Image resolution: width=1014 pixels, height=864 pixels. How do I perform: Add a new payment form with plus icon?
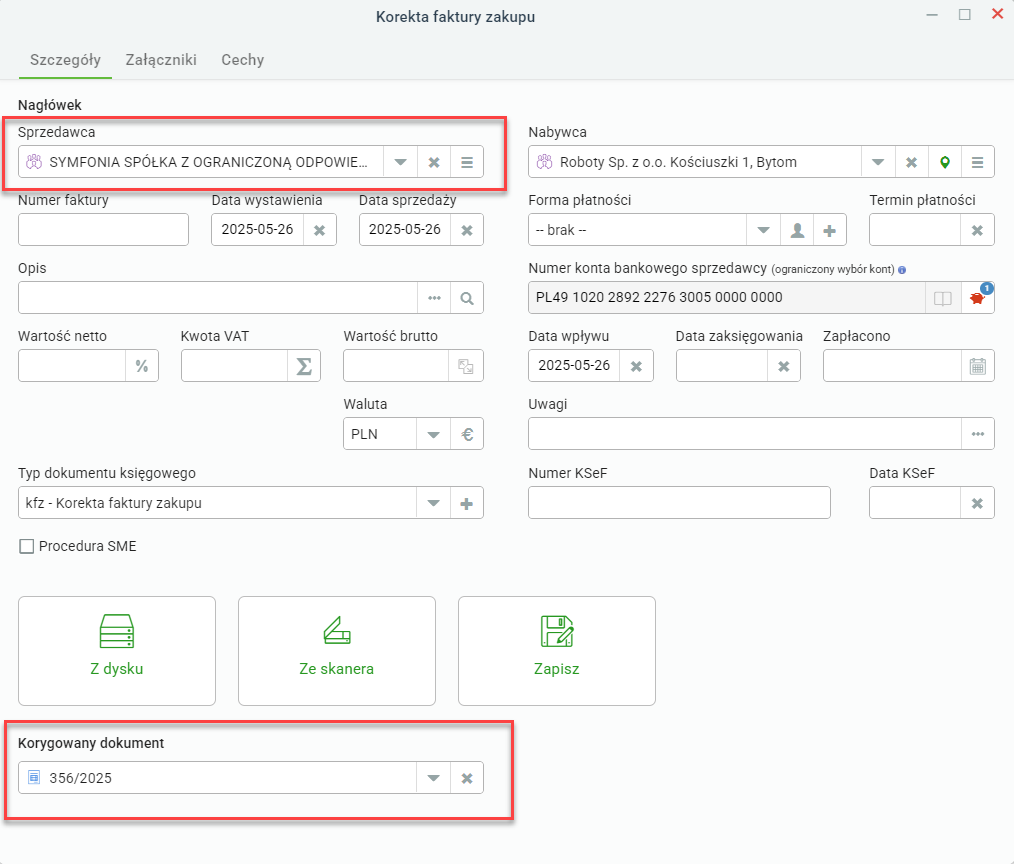[x=830, y=230]
